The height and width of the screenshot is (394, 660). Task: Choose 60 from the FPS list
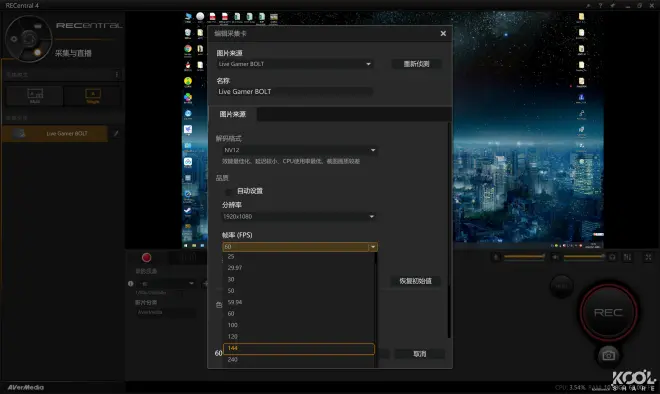[298, 314]
